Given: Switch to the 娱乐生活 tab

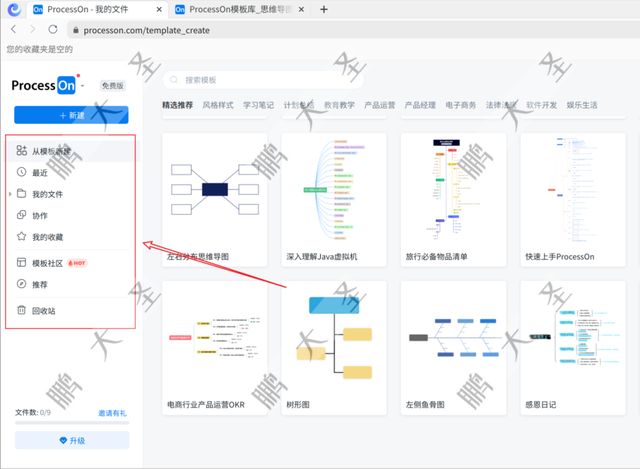Looking at the screenshot, I should click(582, 105).
